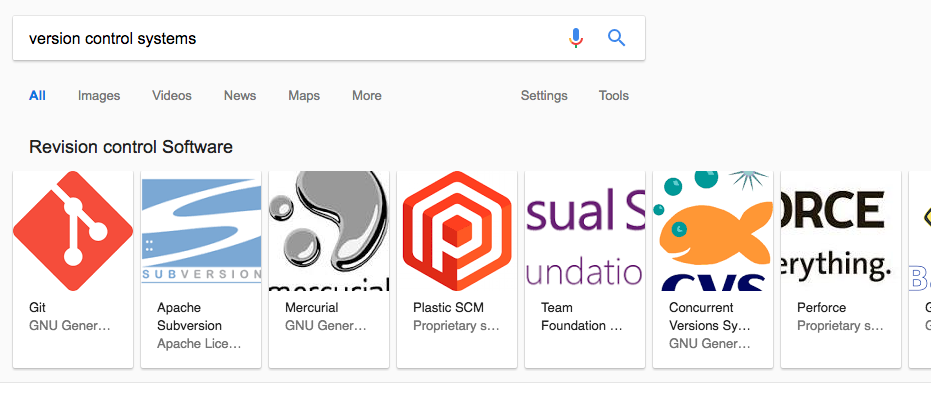Image resolution: width=931 pixels, height=395 pixels.
Task: Select the All results tab
Action: click(37, 96)
